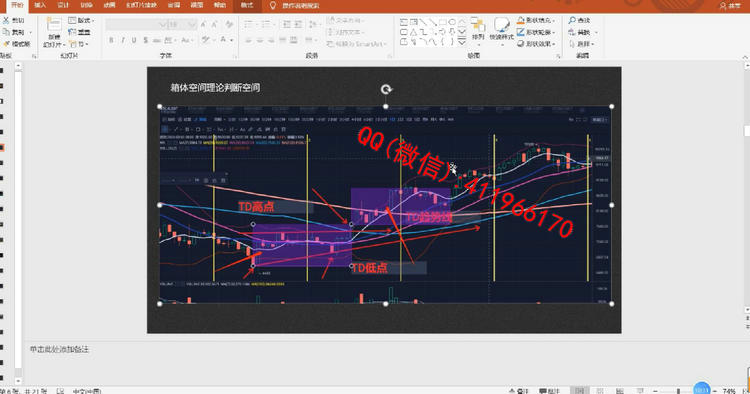Click the Cut icon in clipboard group
The image size is (750, 394).
(x=6, y=21)
